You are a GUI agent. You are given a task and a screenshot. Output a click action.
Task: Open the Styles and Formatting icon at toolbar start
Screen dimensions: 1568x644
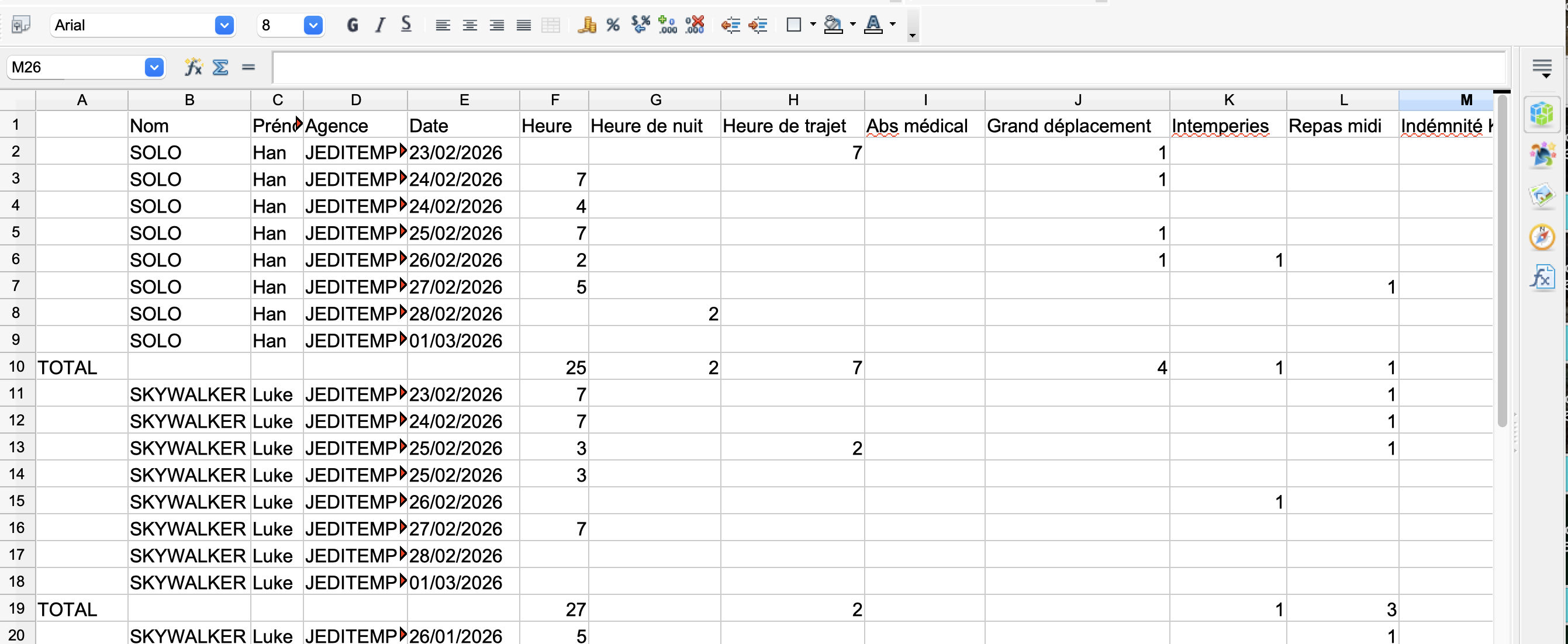point(21,25)
